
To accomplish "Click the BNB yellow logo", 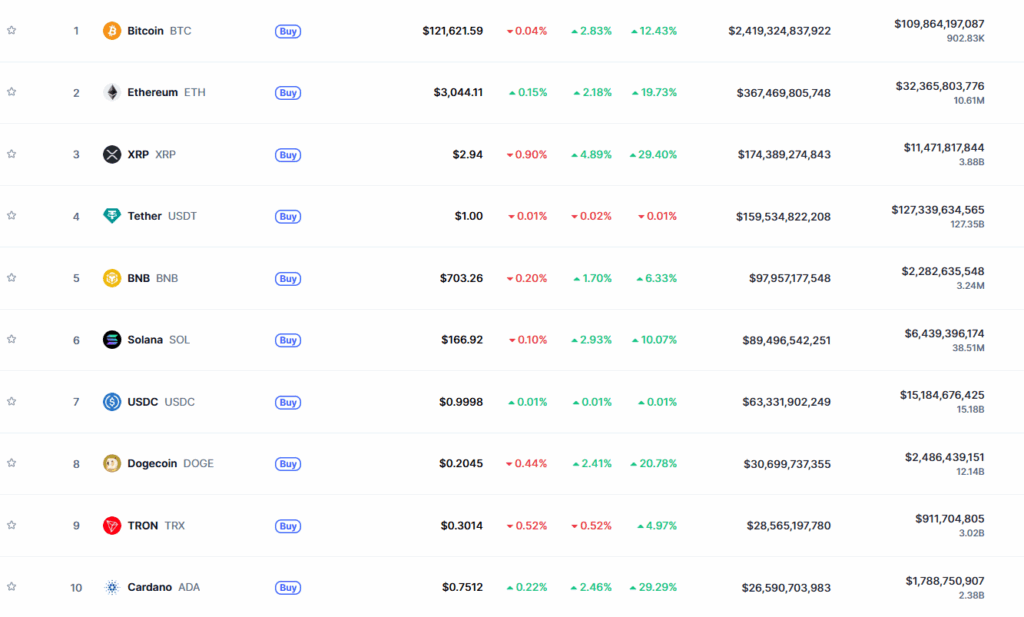I will [112, 278].
